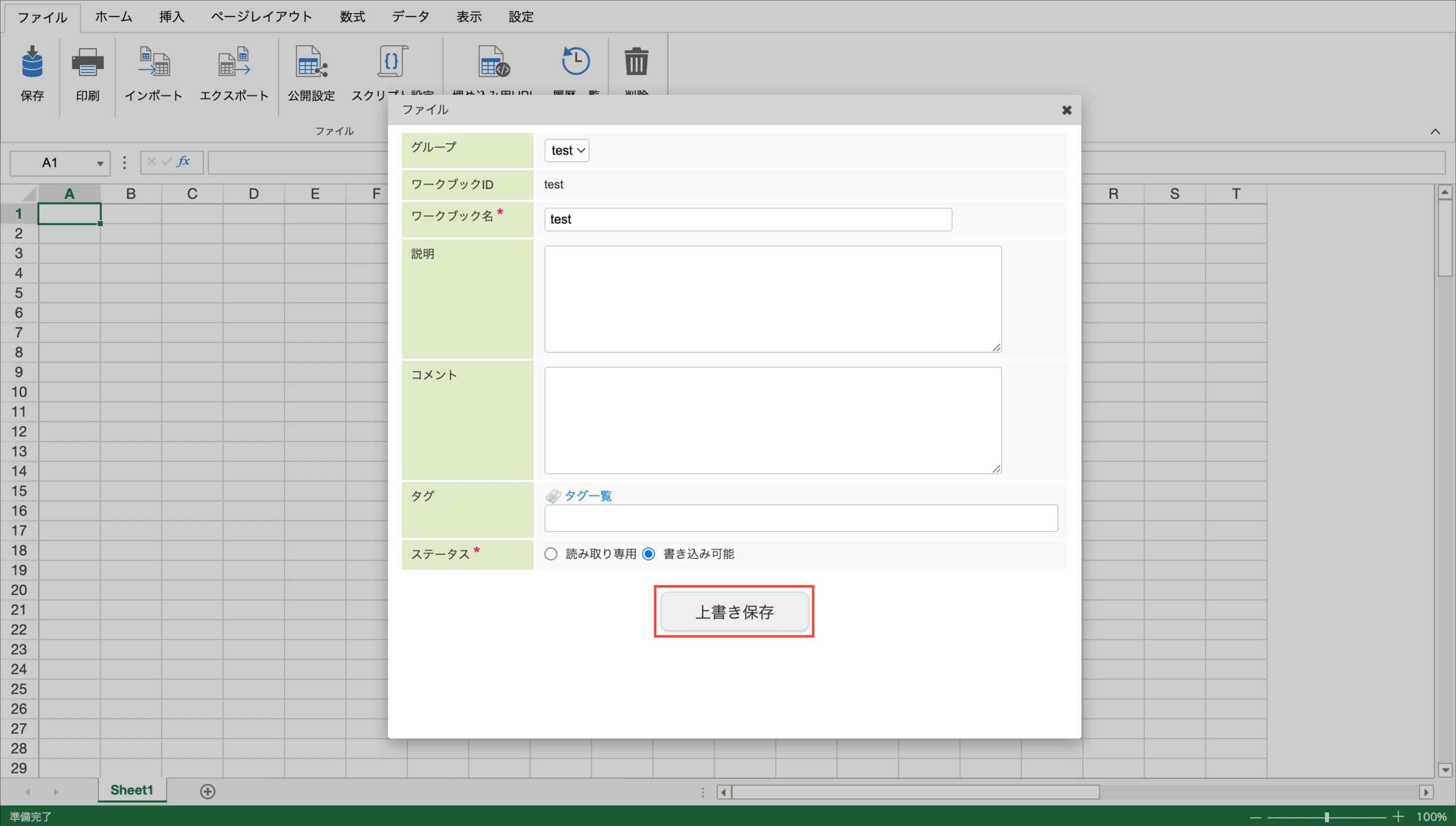This screenshot has width=1456, height=826.
Task: Select the 書き込み可能 radio button
Action: pos(648,554)
